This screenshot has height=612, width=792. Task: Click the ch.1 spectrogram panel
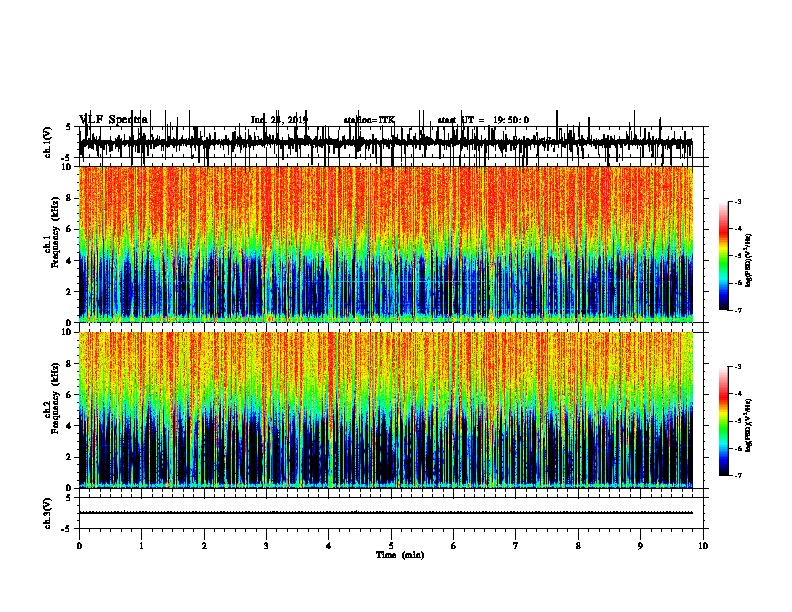pos(386,244)
